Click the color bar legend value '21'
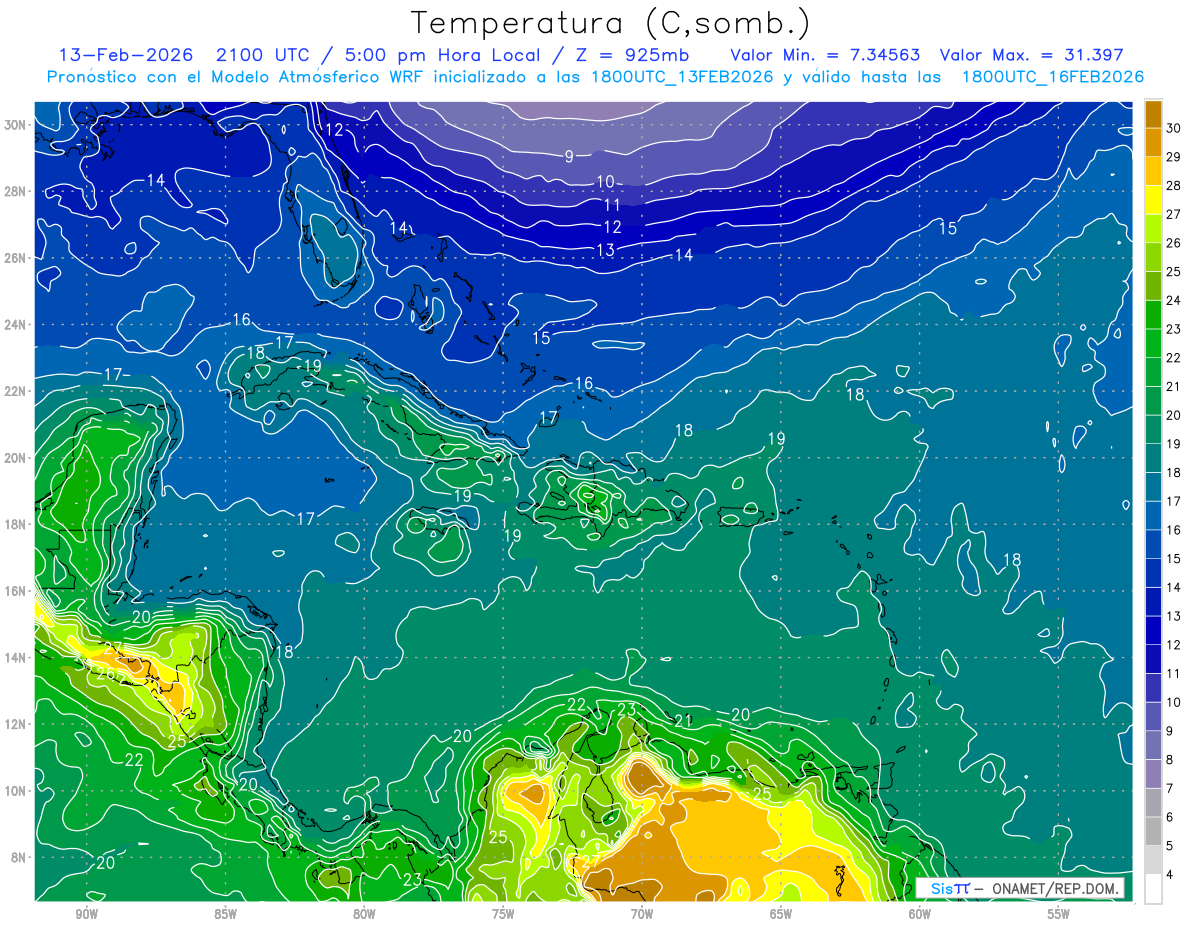Screen dimensions: 1200x927 [1174, 386]
